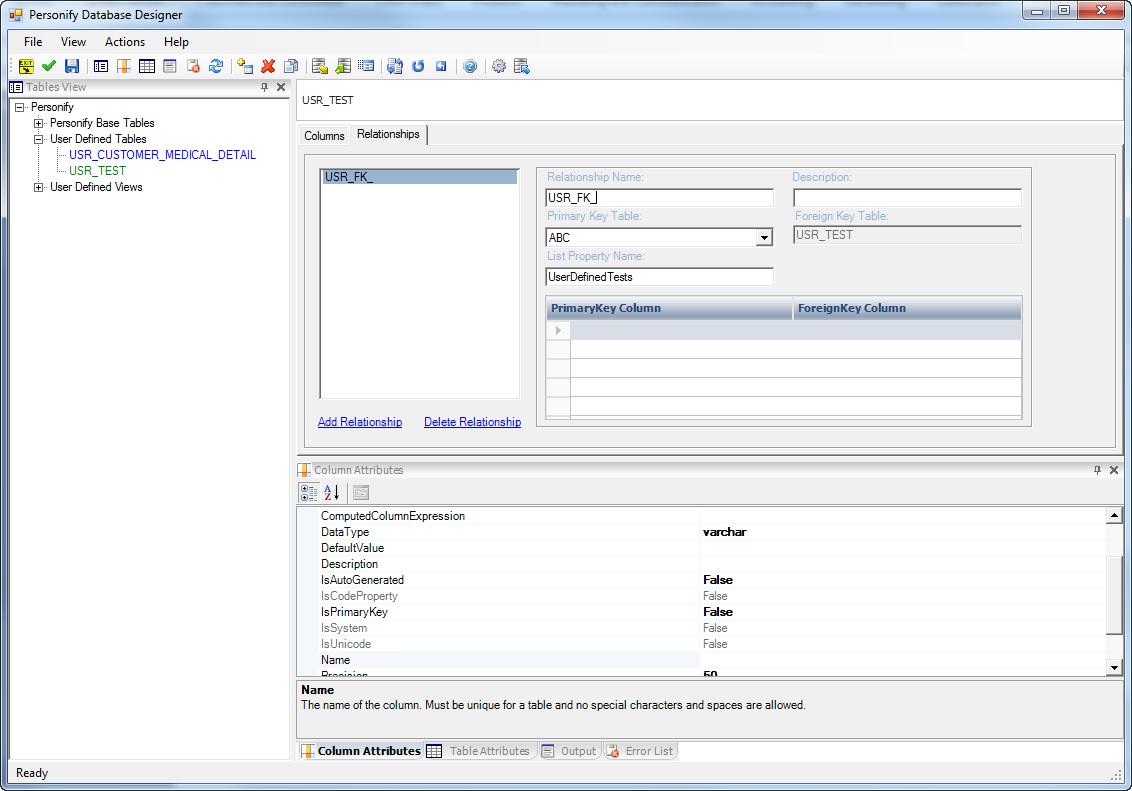The image size is (1132, 791).
Task: Click the blue refresh arrows icon
Action: (215, 66)
